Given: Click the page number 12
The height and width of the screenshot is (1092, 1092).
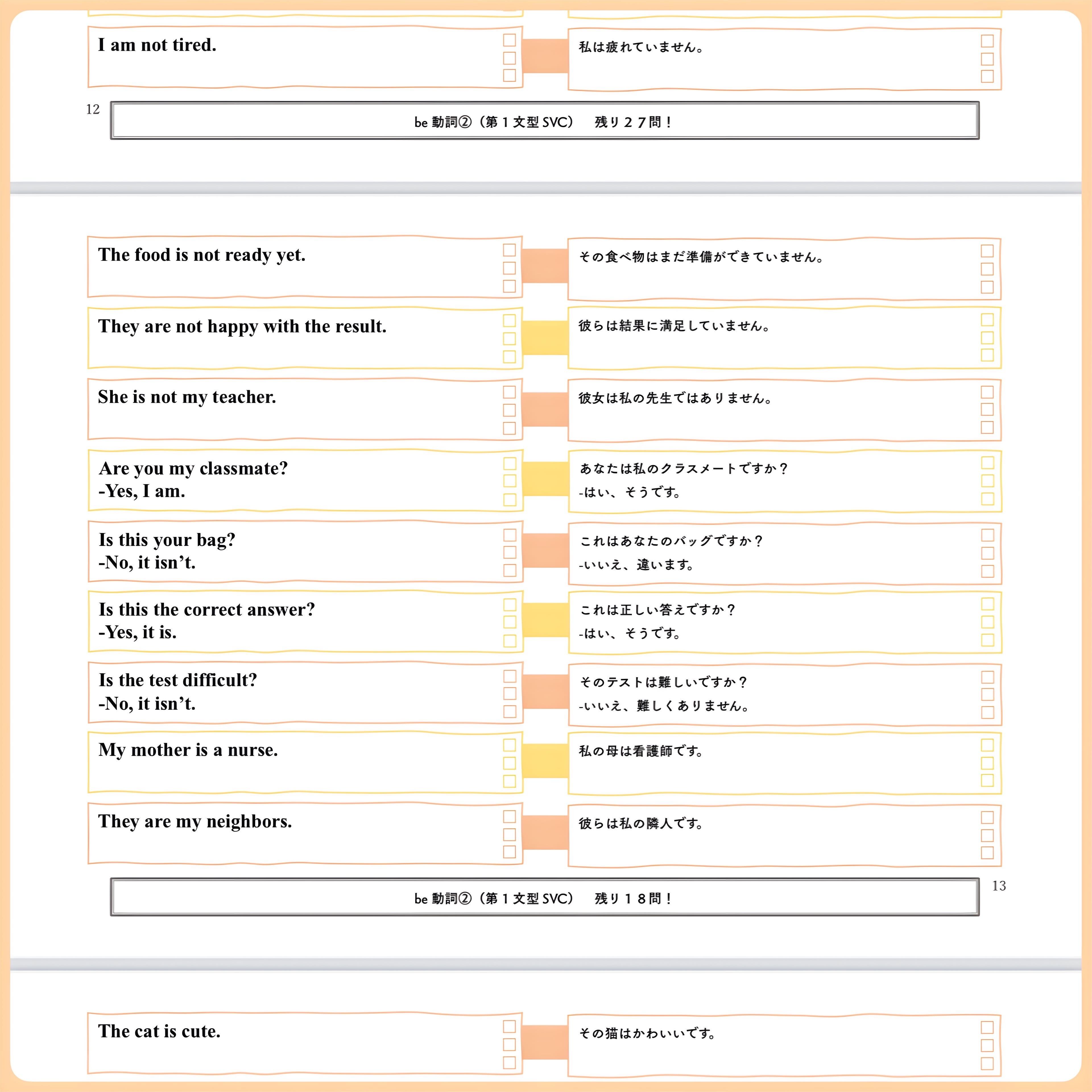Looking at the screenshot, I should (93, 110).
